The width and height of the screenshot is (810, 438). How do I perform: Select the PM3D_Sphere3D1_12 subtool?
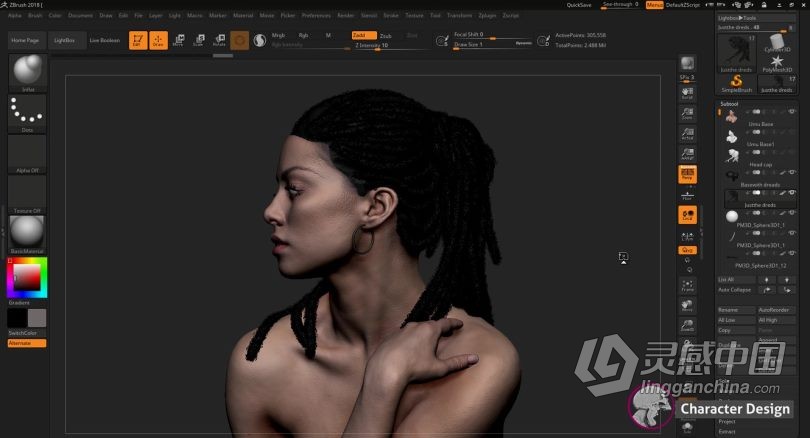click(758, 259)
